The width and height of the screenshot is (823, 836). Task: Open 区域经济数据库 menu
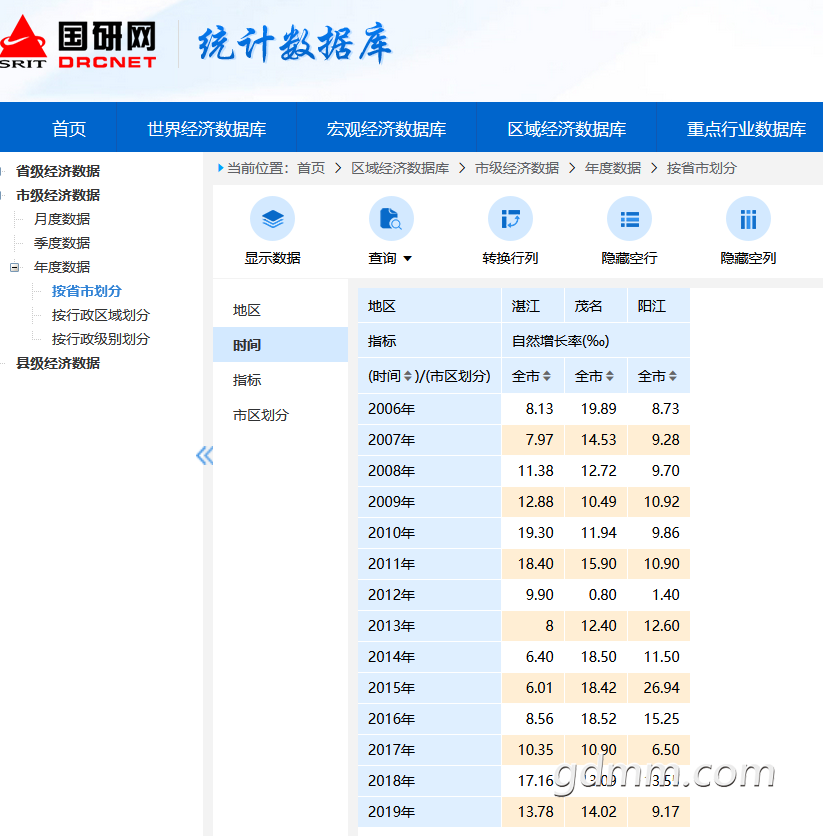point(567,128)
